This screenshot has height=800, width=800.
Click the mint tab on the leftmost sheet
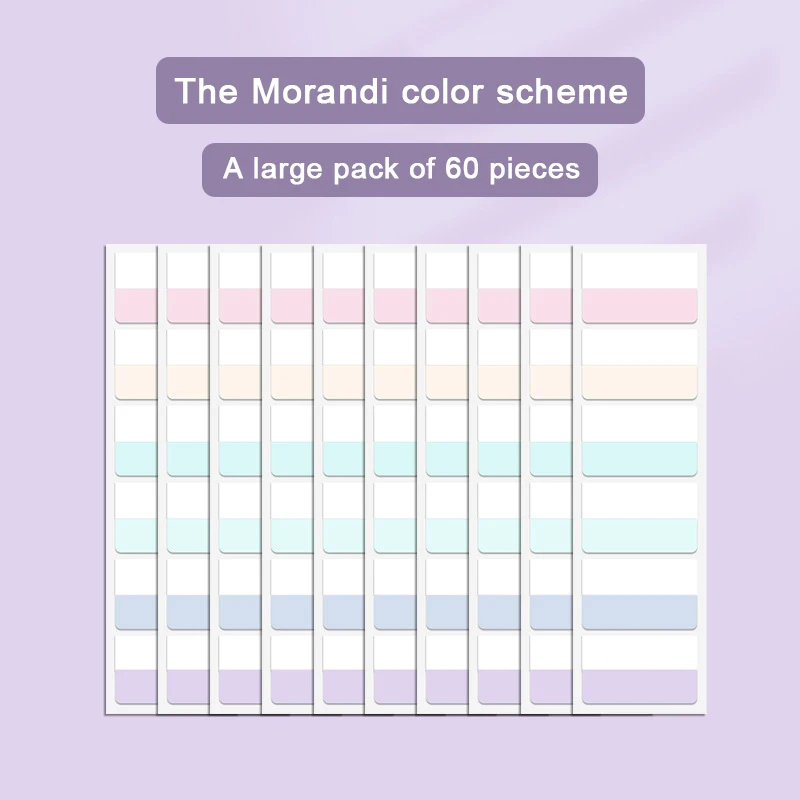pyautogui.click(x=136, y=534)
